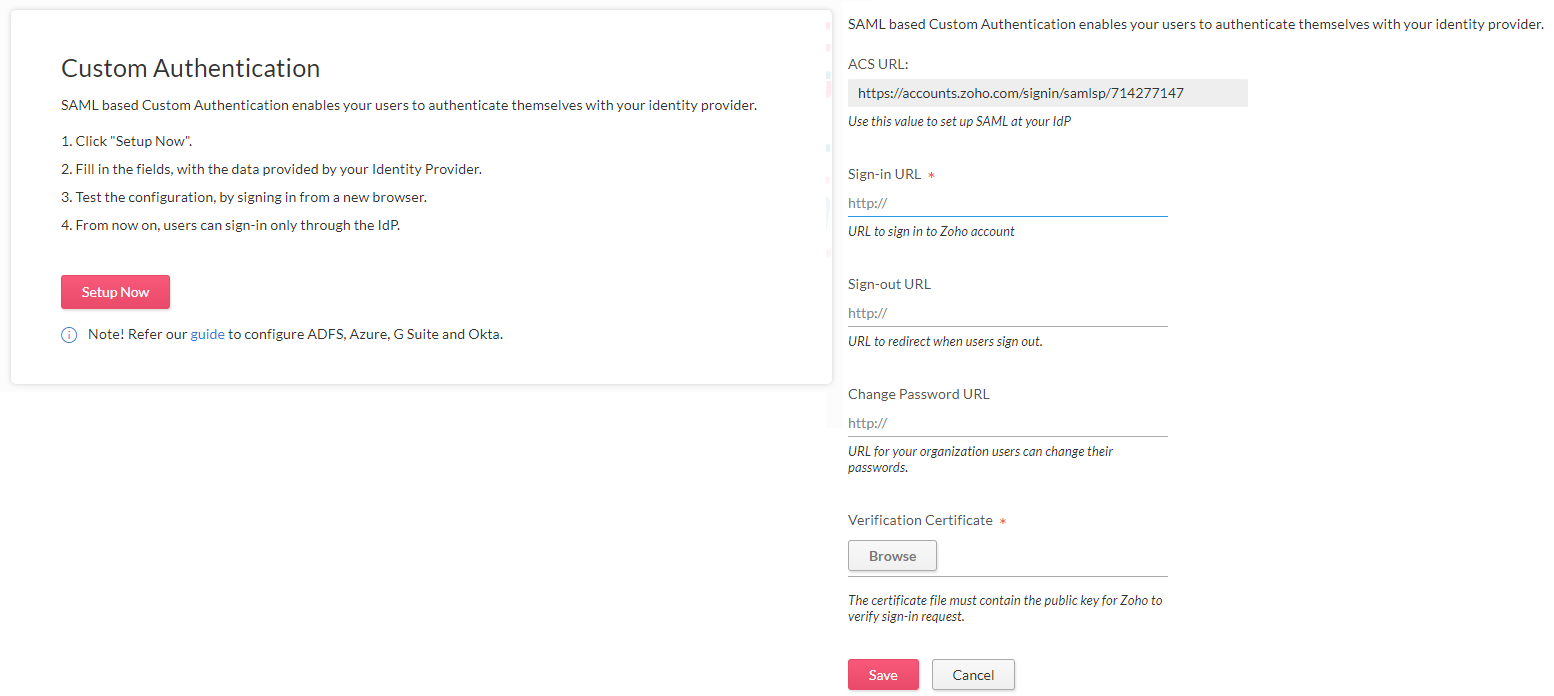The image size is (1554, 696).
Task: Focus the Sign-out URL input field
Action: (1007, 313)
